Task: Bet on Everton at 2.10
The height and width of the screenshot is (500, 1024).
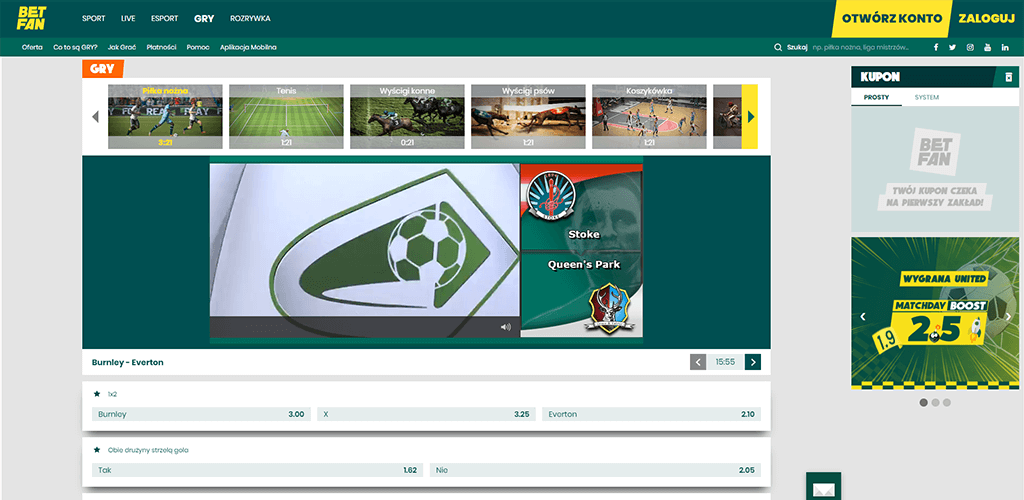Action: click(x=651, y=414)
